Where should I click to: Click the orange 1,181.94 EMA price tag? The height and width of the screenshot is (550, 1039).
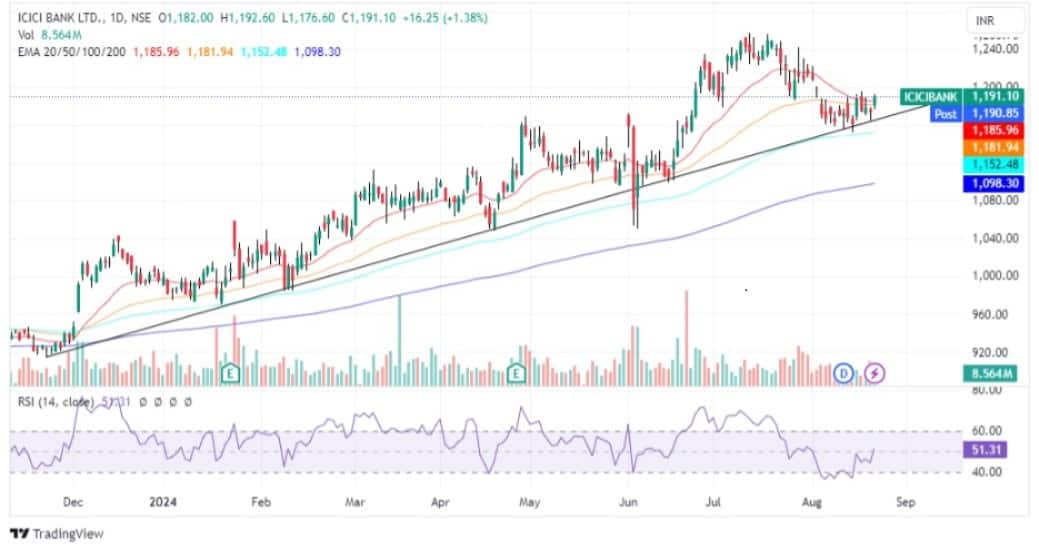993,148
